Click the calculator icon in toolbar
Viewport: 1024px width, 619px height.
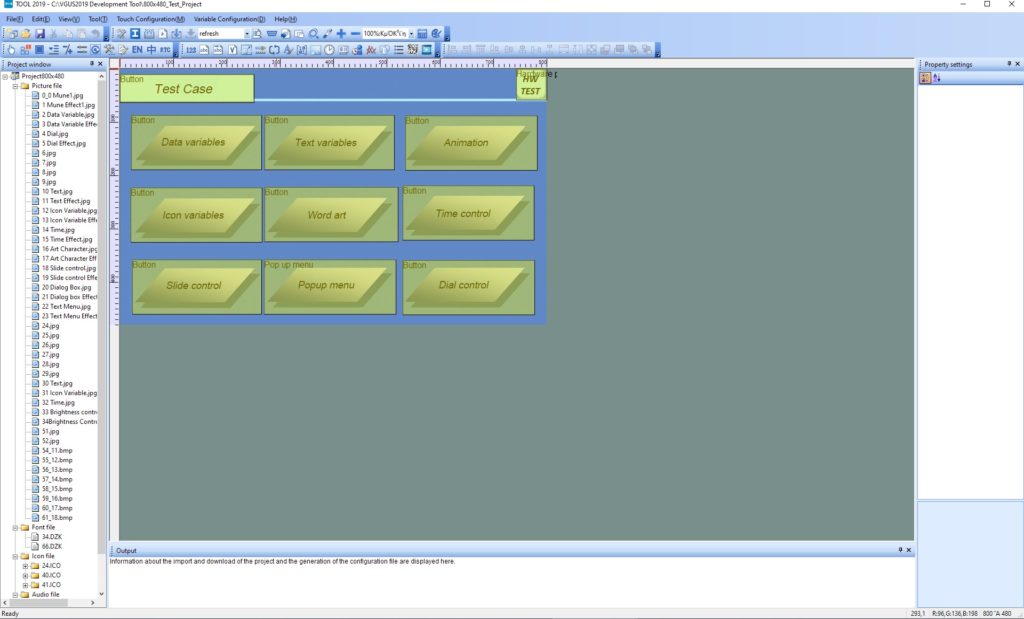pyautogui.click(x=423, y=34)
